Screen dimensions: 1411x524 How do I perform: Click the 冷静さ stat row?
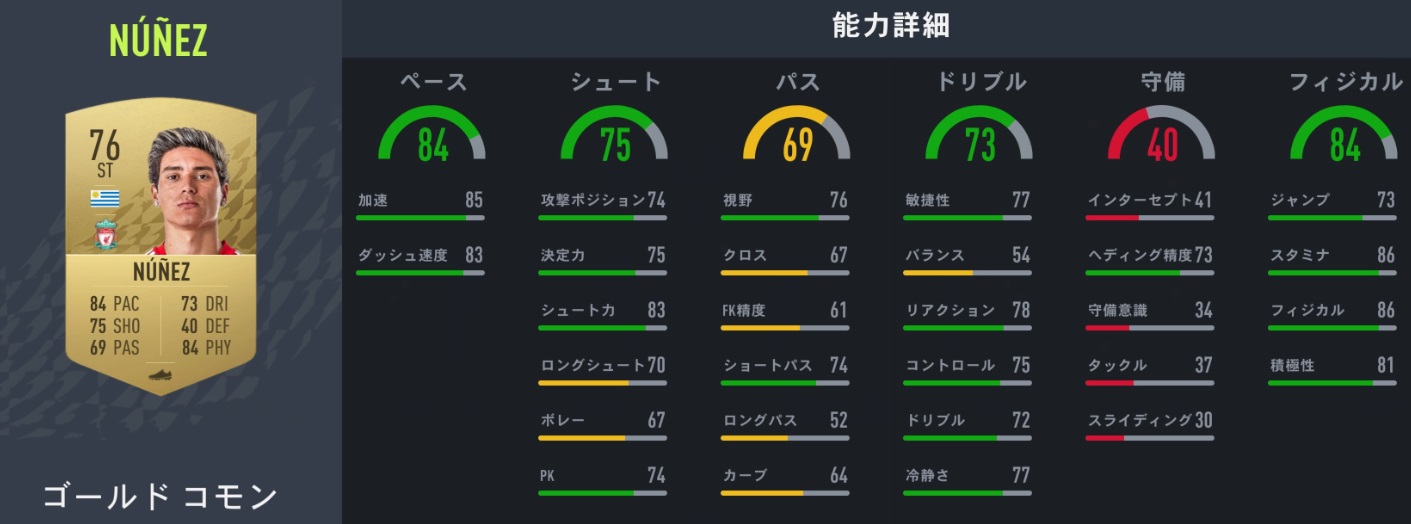coord(967,476)
